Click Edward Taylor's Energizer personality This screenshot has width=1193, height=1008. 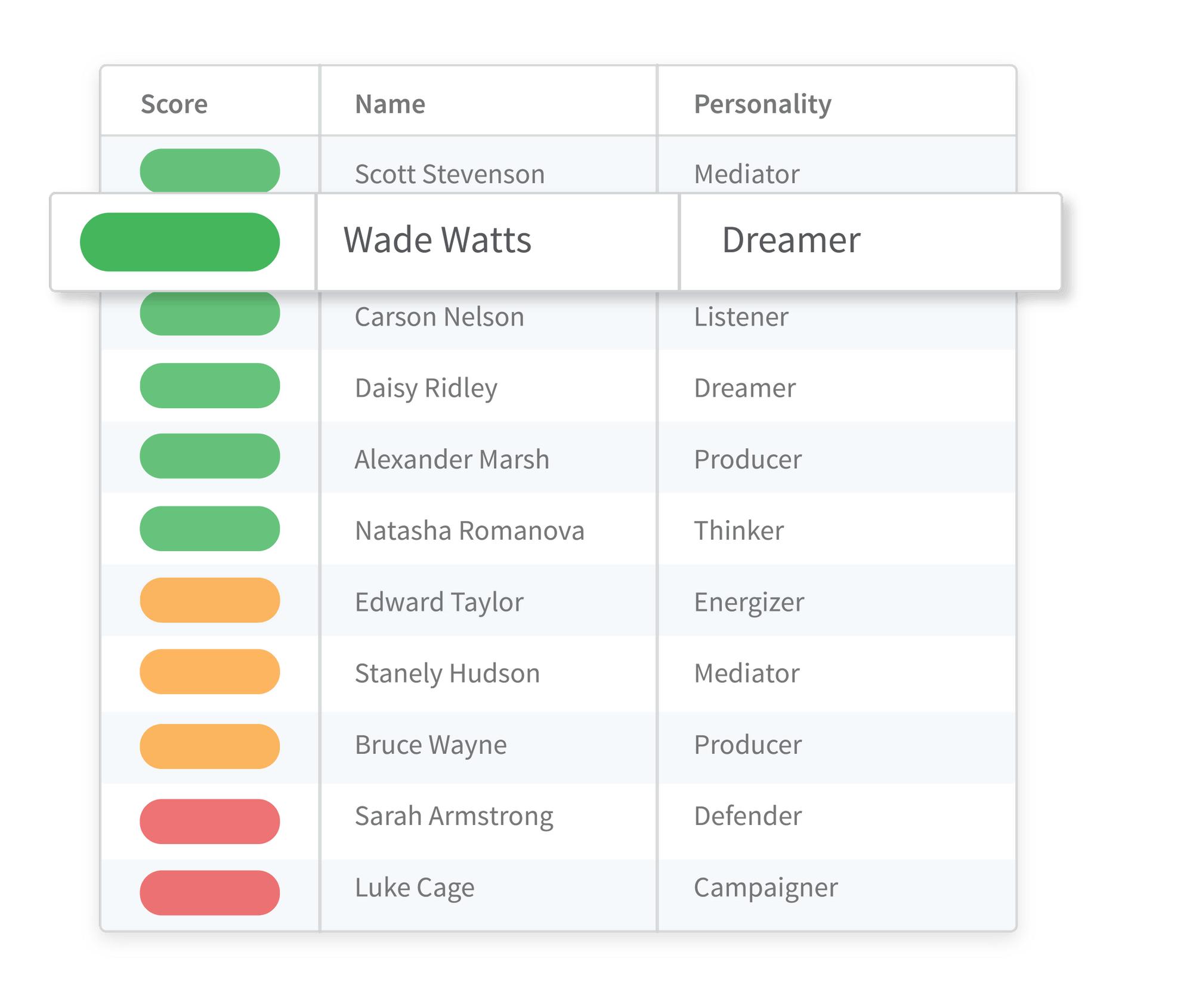[749, 602]
